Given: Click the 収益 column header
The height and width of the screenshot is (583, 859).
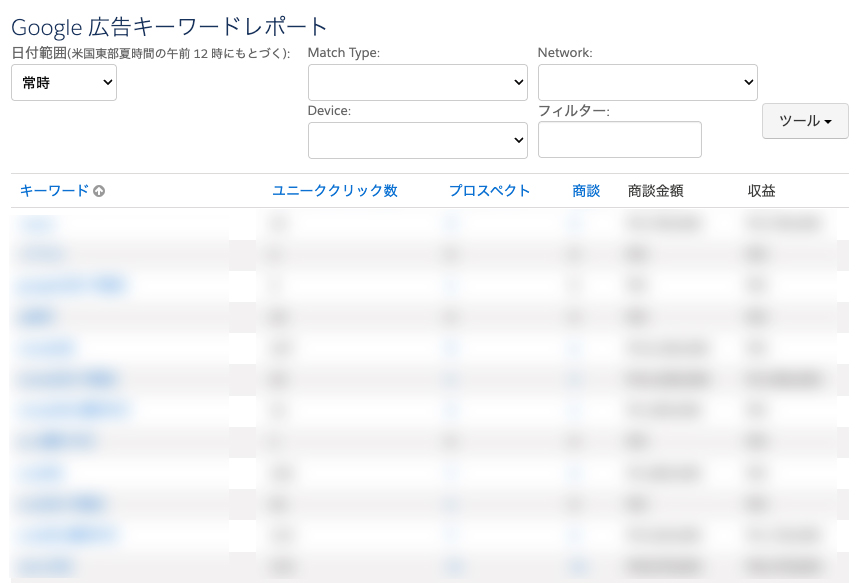Looking at the screenshot, I should pos(761,191).
